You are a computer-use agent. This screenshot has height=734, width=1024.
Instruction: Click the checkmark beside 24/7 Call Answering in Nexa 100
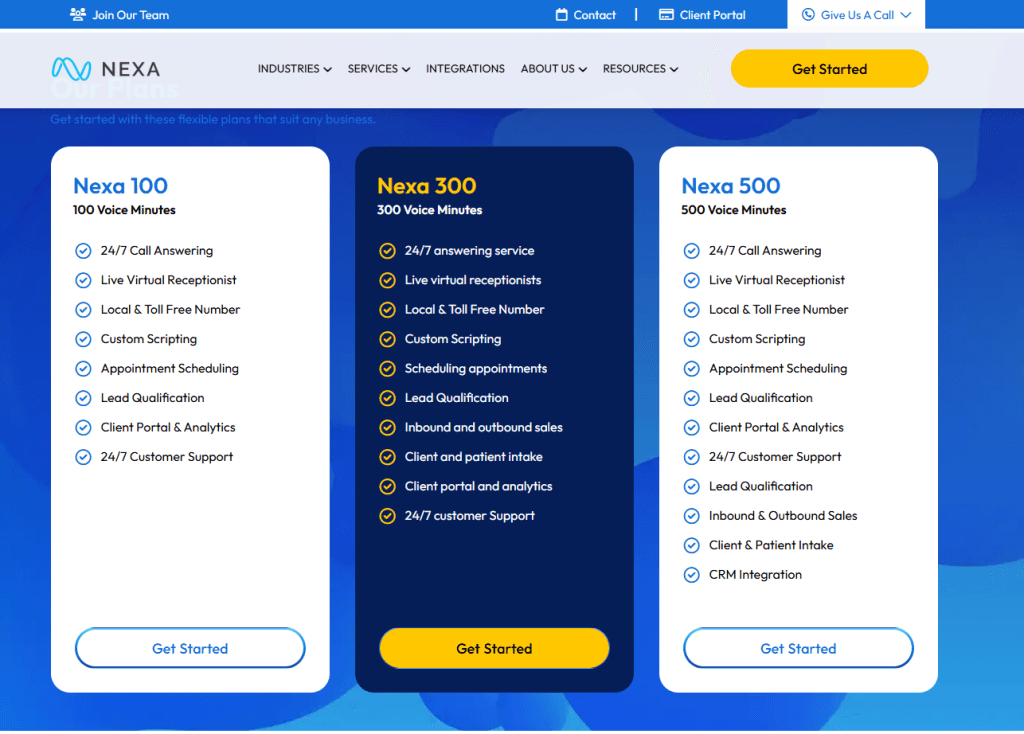tap(83, 251)
